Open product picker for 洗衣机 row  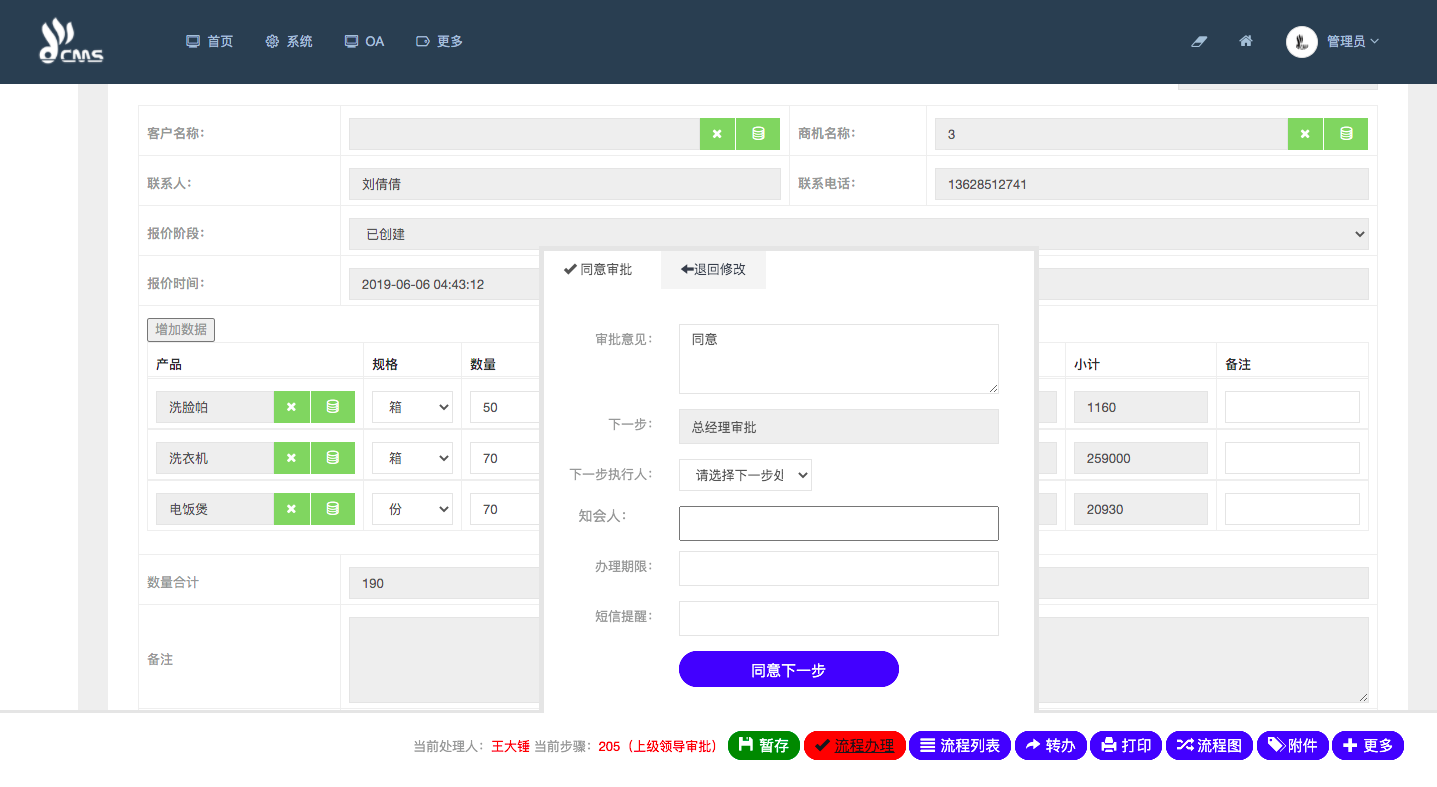tap(333, 458)
